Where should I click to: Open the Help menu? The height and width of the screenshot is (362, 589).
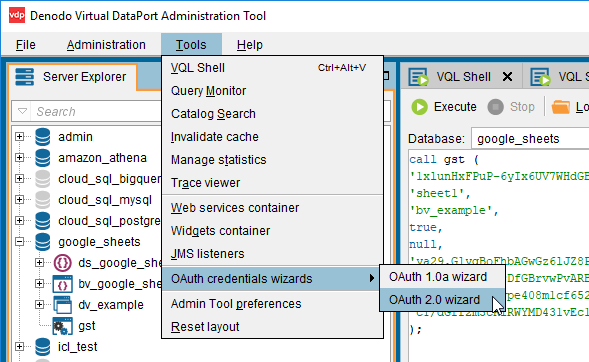pyautogui.click(x=250, y=45)
